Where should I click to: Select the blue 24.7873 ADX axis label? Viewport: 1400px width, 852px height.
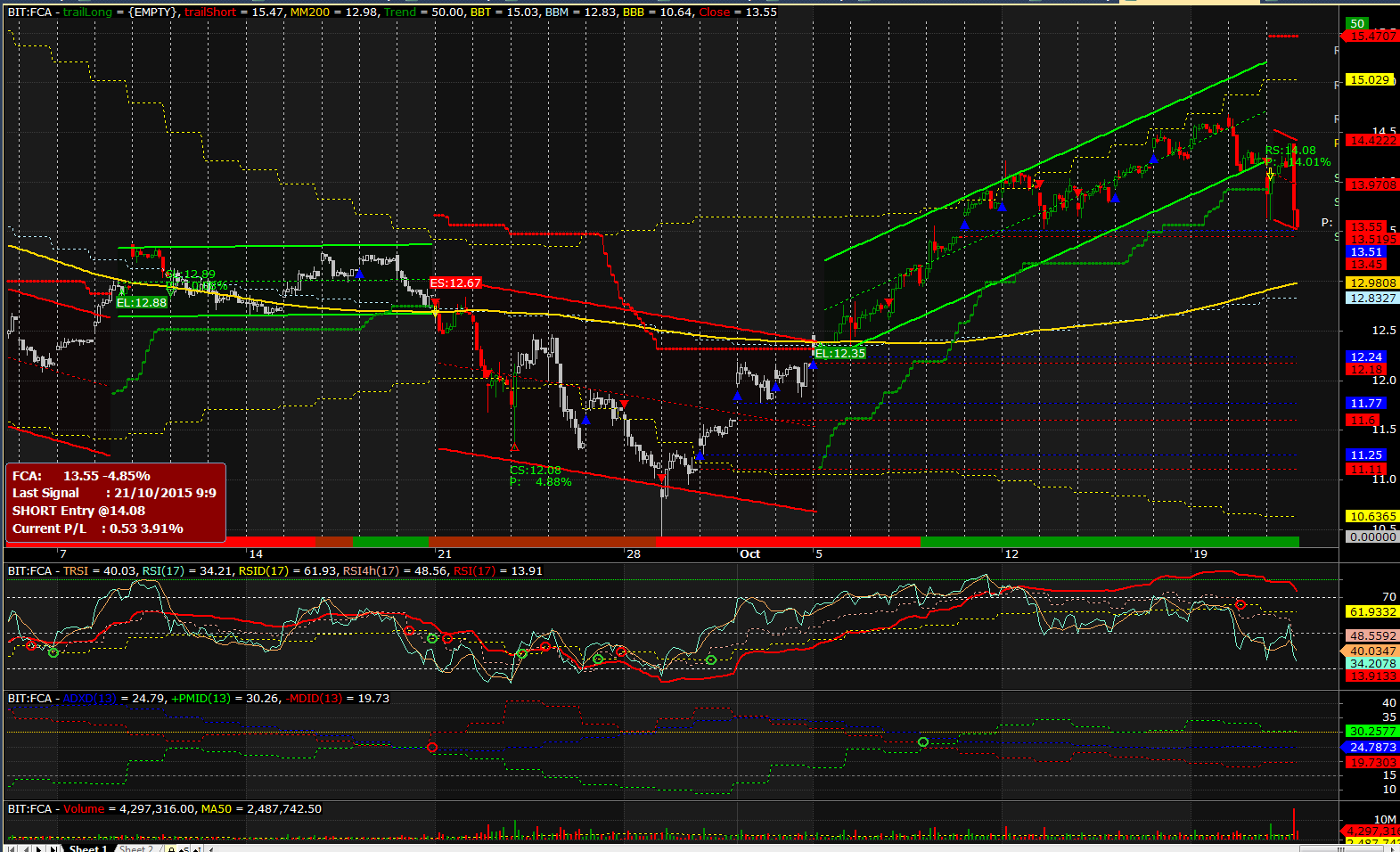(x=1372, y=747)
